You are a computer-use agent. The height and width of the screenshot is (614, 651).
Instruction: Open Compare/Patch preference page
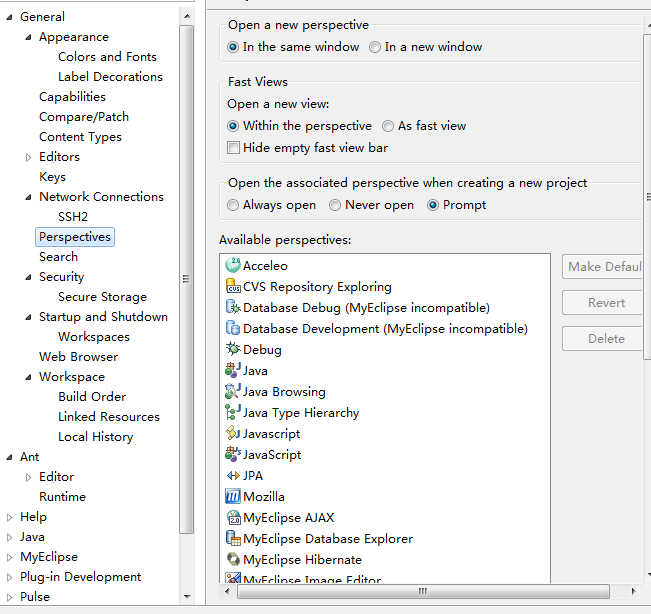84,117
